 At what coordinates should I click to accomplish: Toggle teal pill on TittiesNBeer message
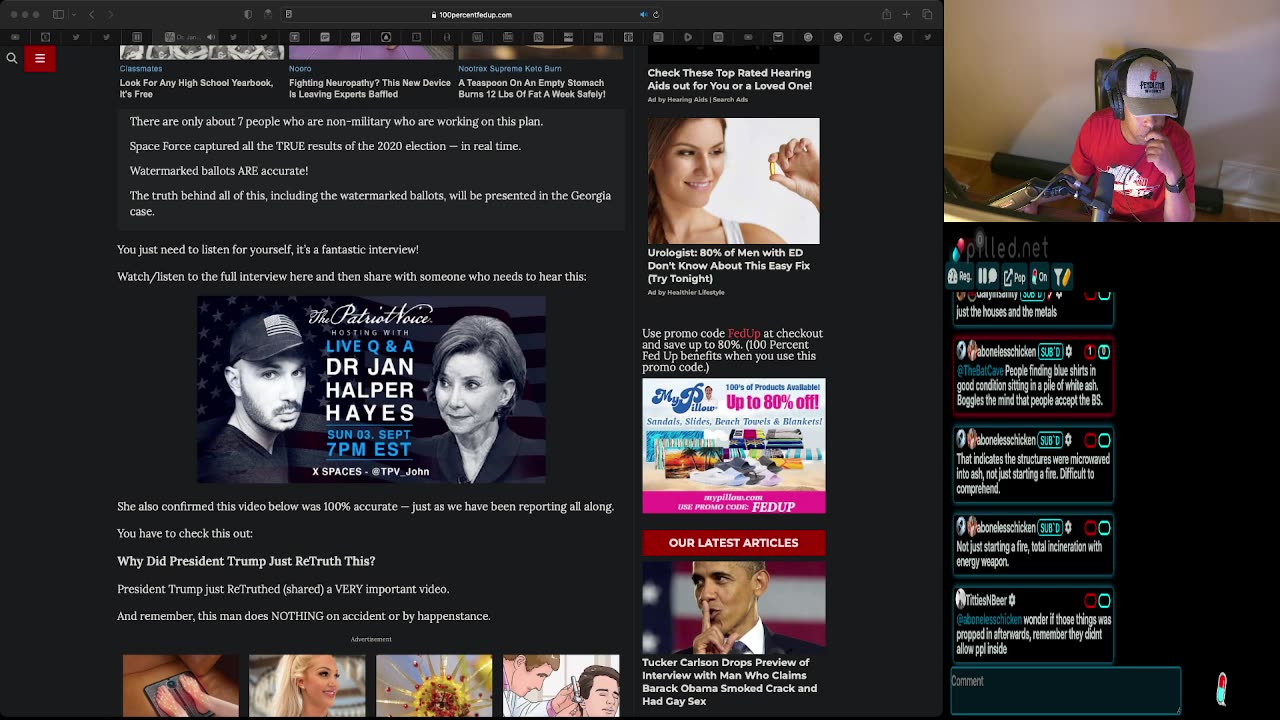(x=1104, y=600)
